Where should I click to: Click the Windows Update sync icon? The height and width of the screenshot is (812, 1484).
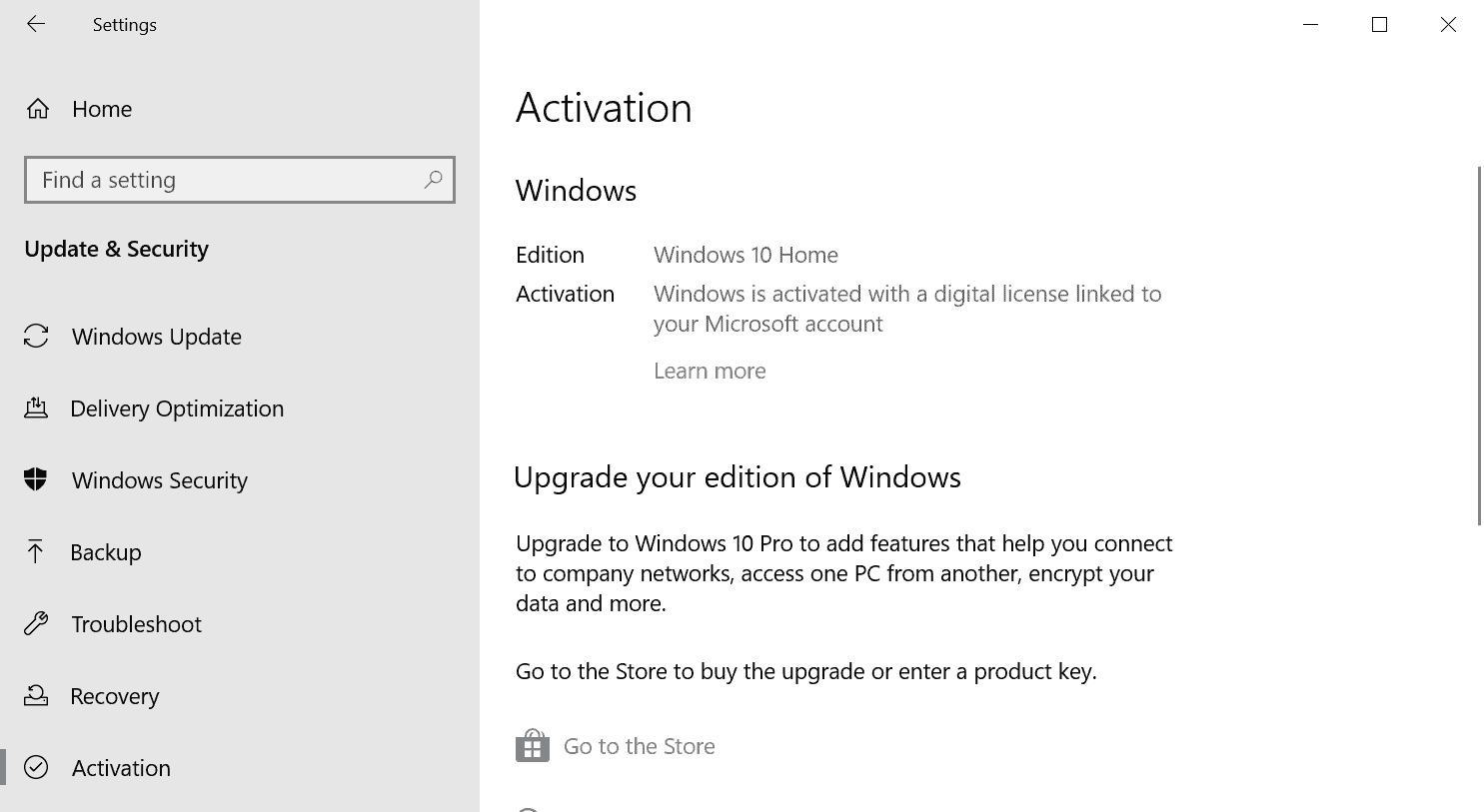coord(36,337)
